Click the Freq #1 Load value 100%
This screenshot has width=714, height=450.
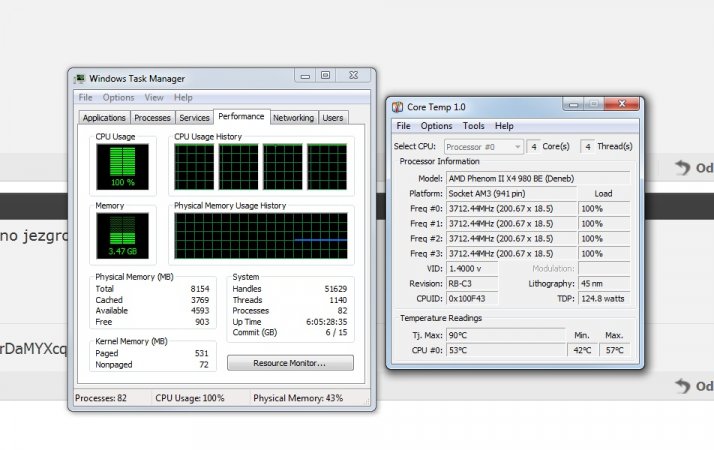604,224
